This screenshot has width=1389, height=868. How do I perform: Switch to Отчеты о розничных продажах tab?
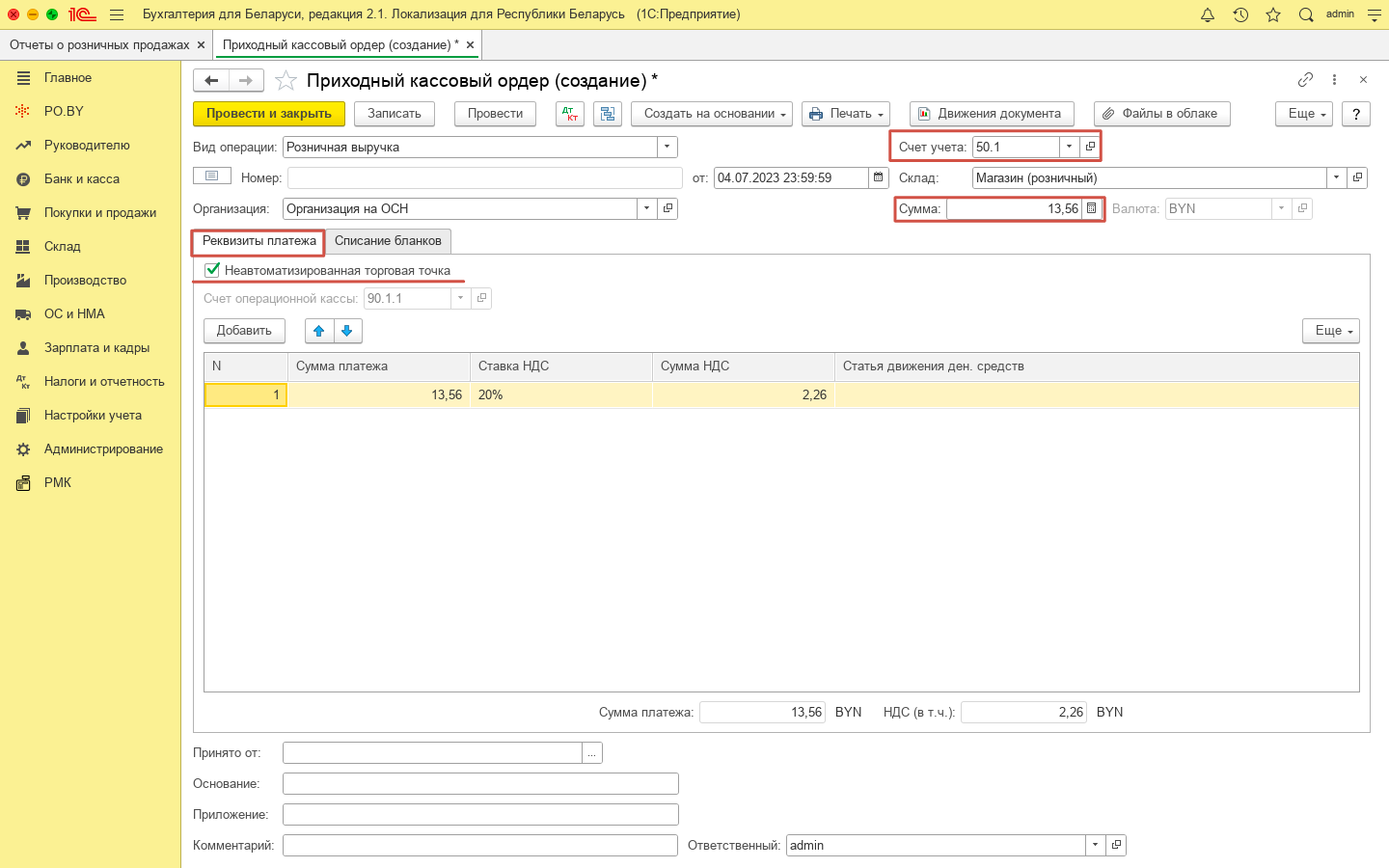pyautogui.click(x=99, y=45)
